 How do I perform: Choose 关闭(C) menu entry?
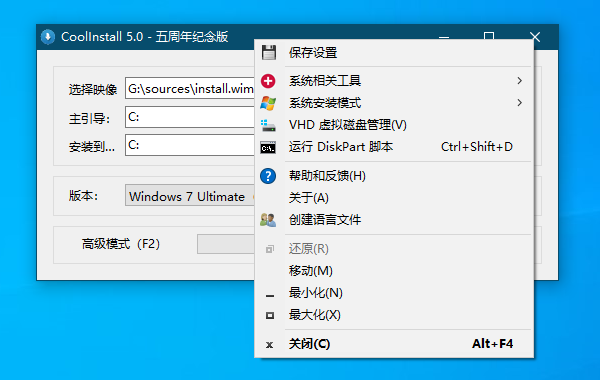click(394, 344)
